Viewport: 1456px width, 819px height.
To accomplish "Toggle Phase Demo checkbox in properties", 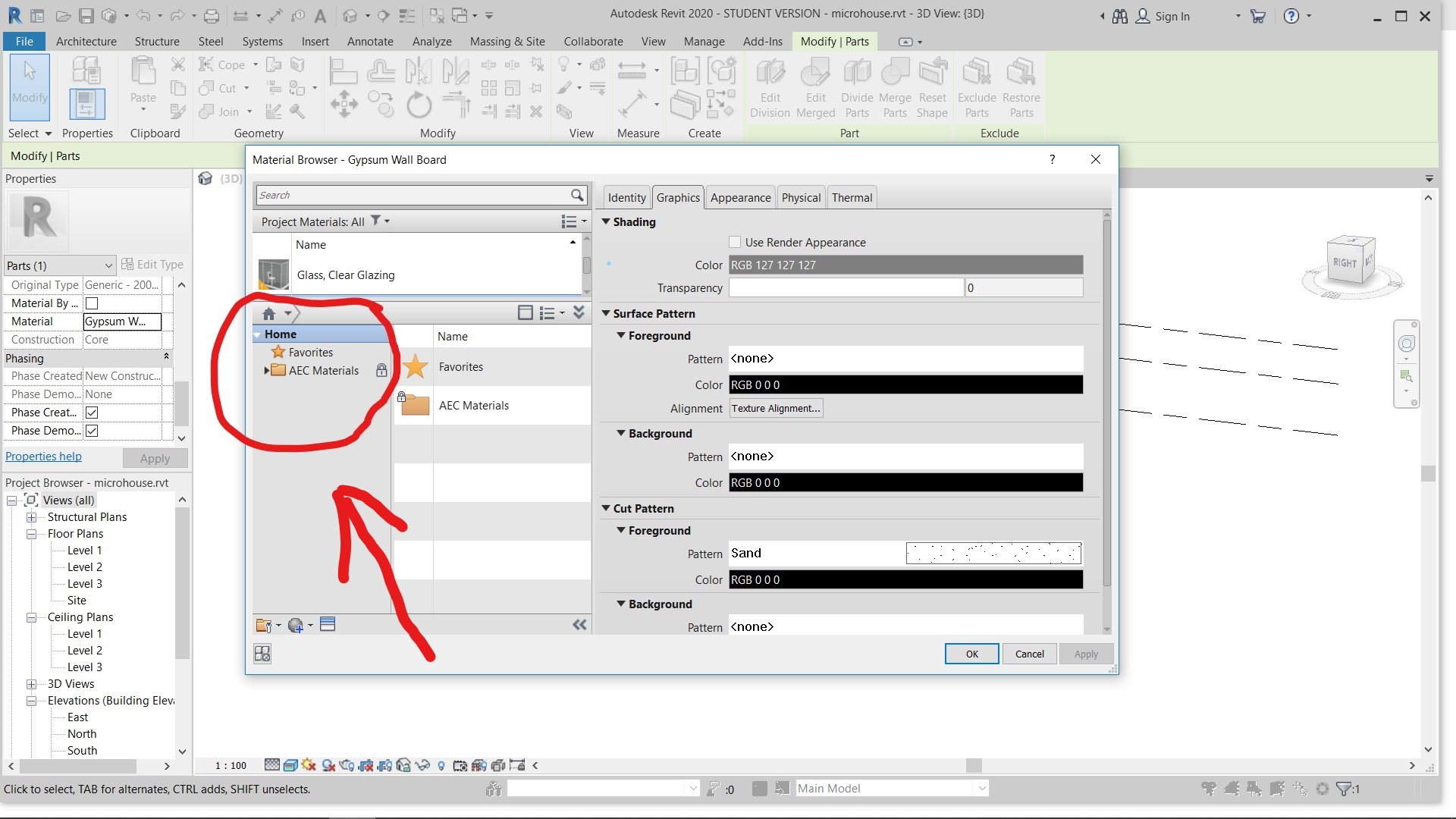I will click(92, 430).
